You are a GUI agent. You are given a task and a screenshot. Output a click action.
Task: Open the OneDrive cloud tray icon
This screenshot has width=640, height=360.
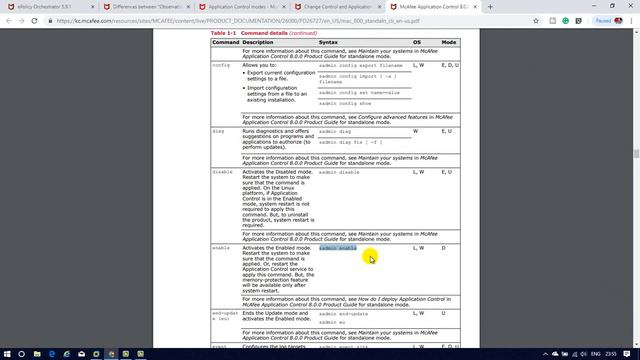pos(555,354)
